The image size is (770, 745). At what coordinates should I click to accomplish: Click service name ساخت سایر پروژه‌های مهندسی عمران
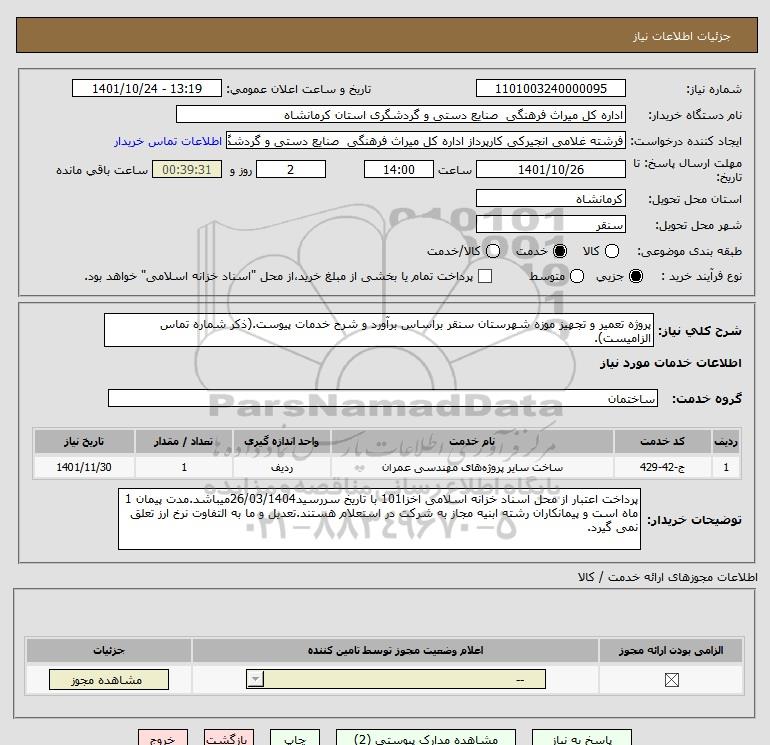pos(472,467)
